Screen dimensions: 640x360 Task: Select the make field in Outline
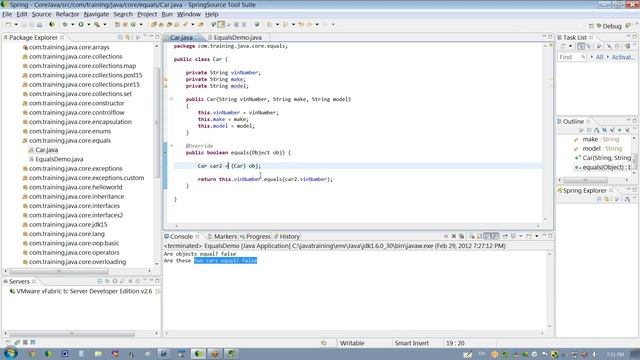(x=601, y=139)
